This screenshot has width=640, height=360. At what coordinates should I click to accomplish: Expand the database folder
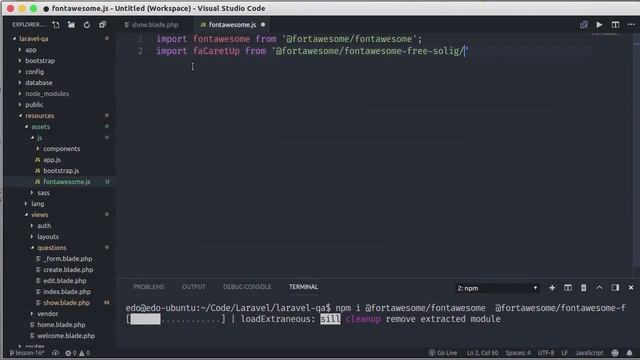[x=39, y=83]
